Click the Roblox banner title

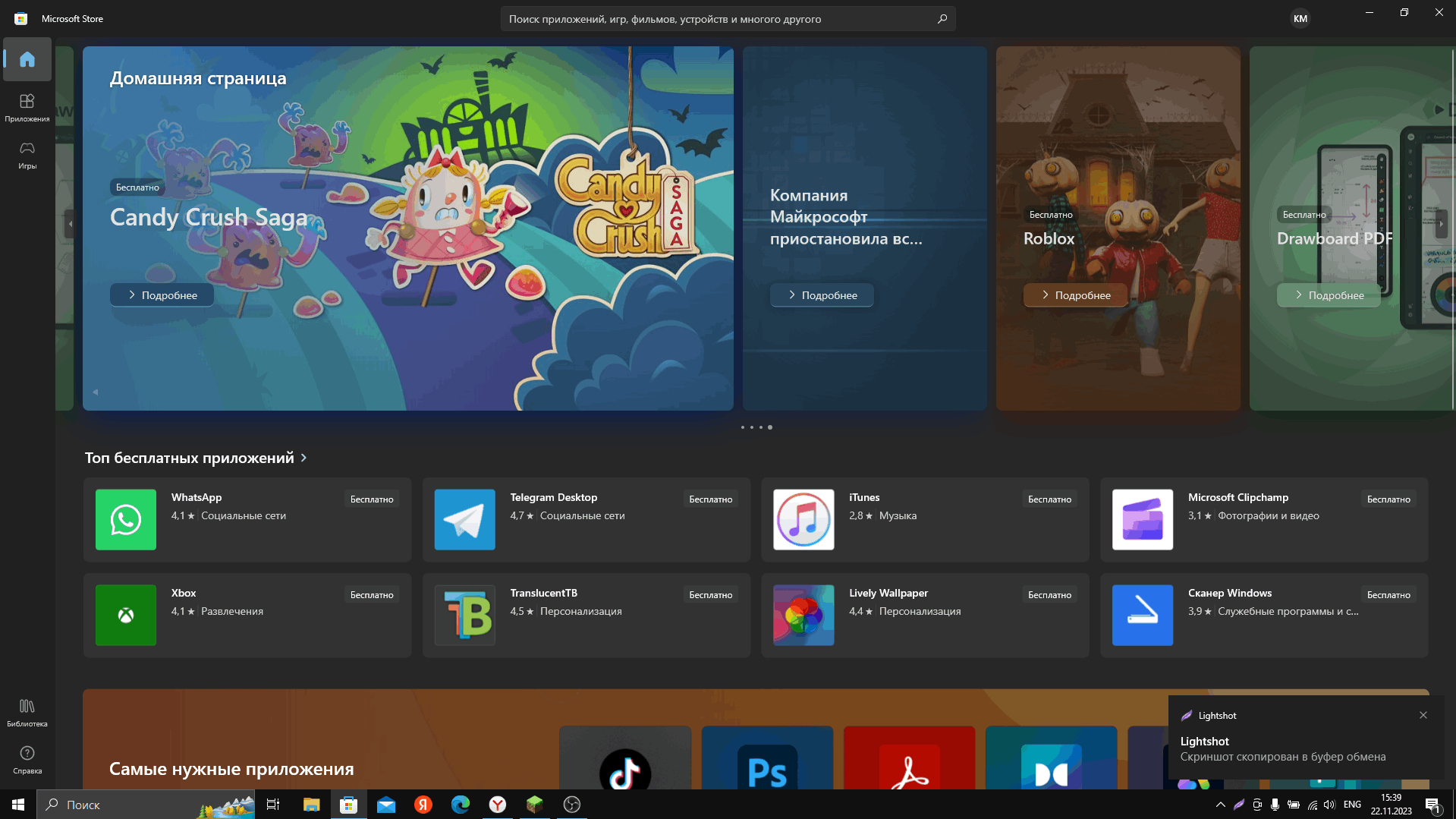1049,238
